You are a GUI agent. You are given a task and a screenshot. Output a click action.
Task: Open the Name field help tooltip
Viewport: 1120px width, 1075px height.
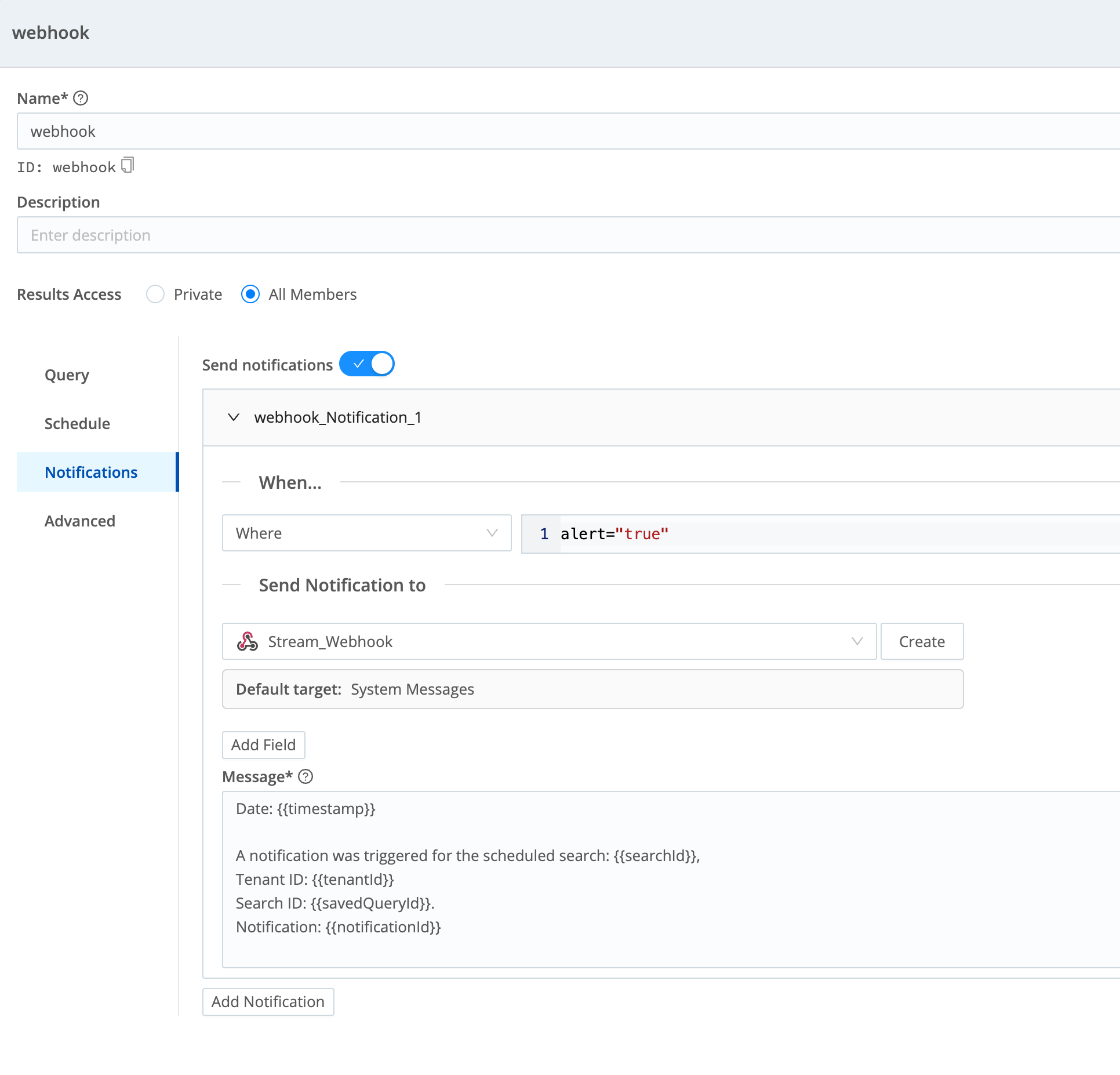tap(80, 98)
